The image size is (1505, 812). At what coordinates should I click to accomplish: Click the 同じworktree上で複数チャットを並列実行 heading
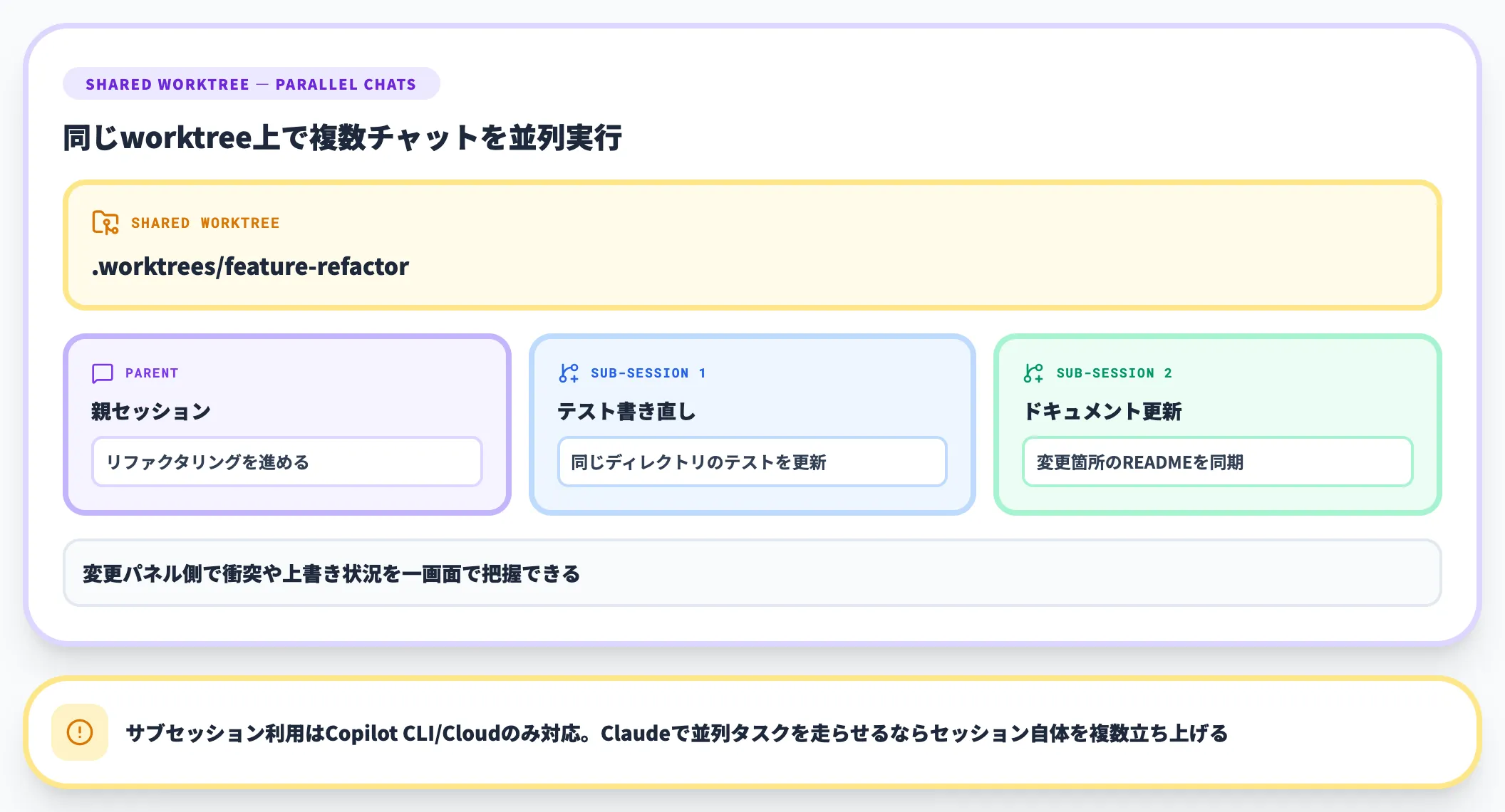pos(343,137)
